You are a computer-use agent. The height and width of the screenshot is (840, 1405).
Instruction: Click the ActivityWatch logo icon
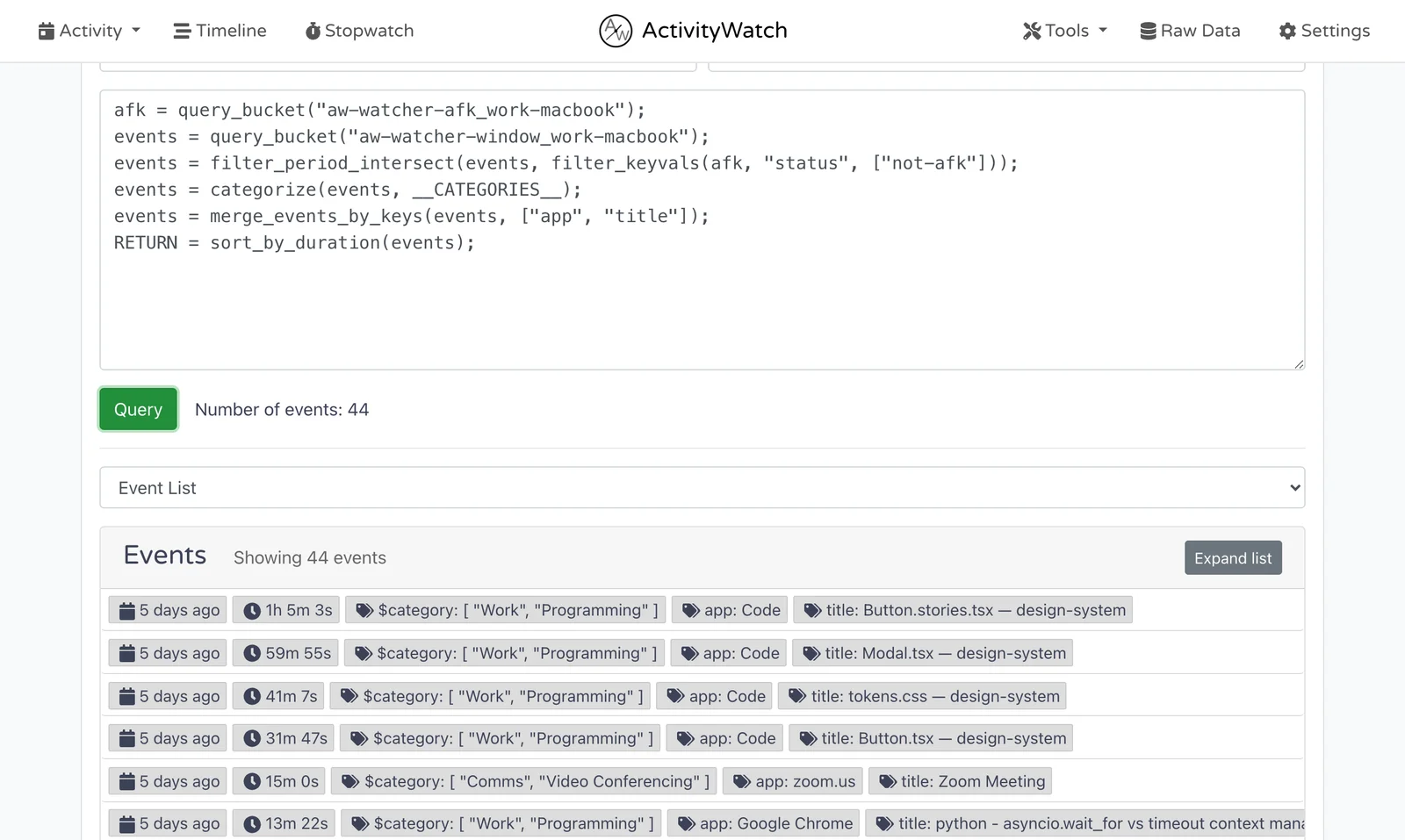click(616, 31)
